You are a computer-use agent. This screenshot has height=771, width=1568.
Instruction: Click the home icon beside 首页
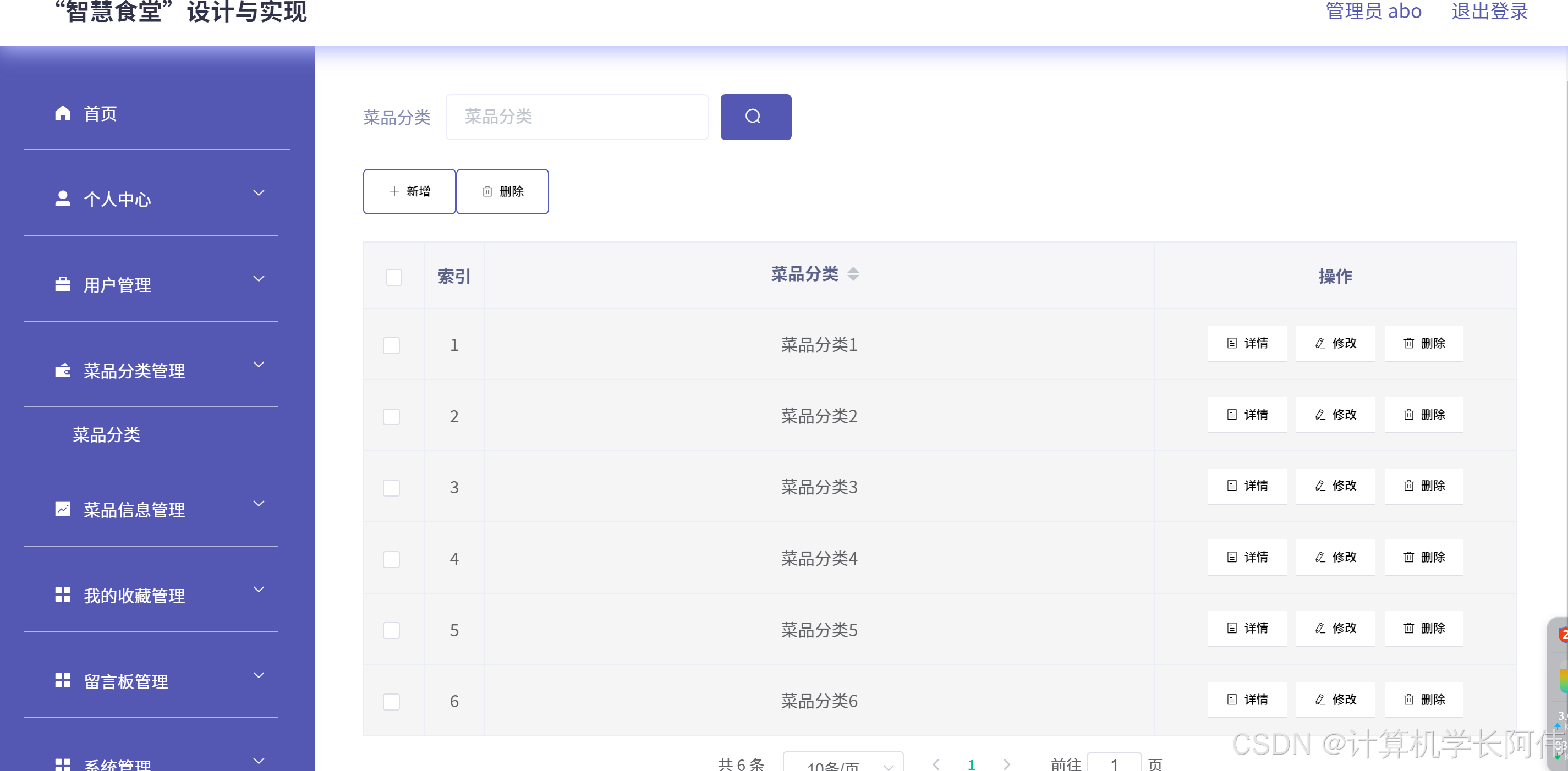point(63,113)
